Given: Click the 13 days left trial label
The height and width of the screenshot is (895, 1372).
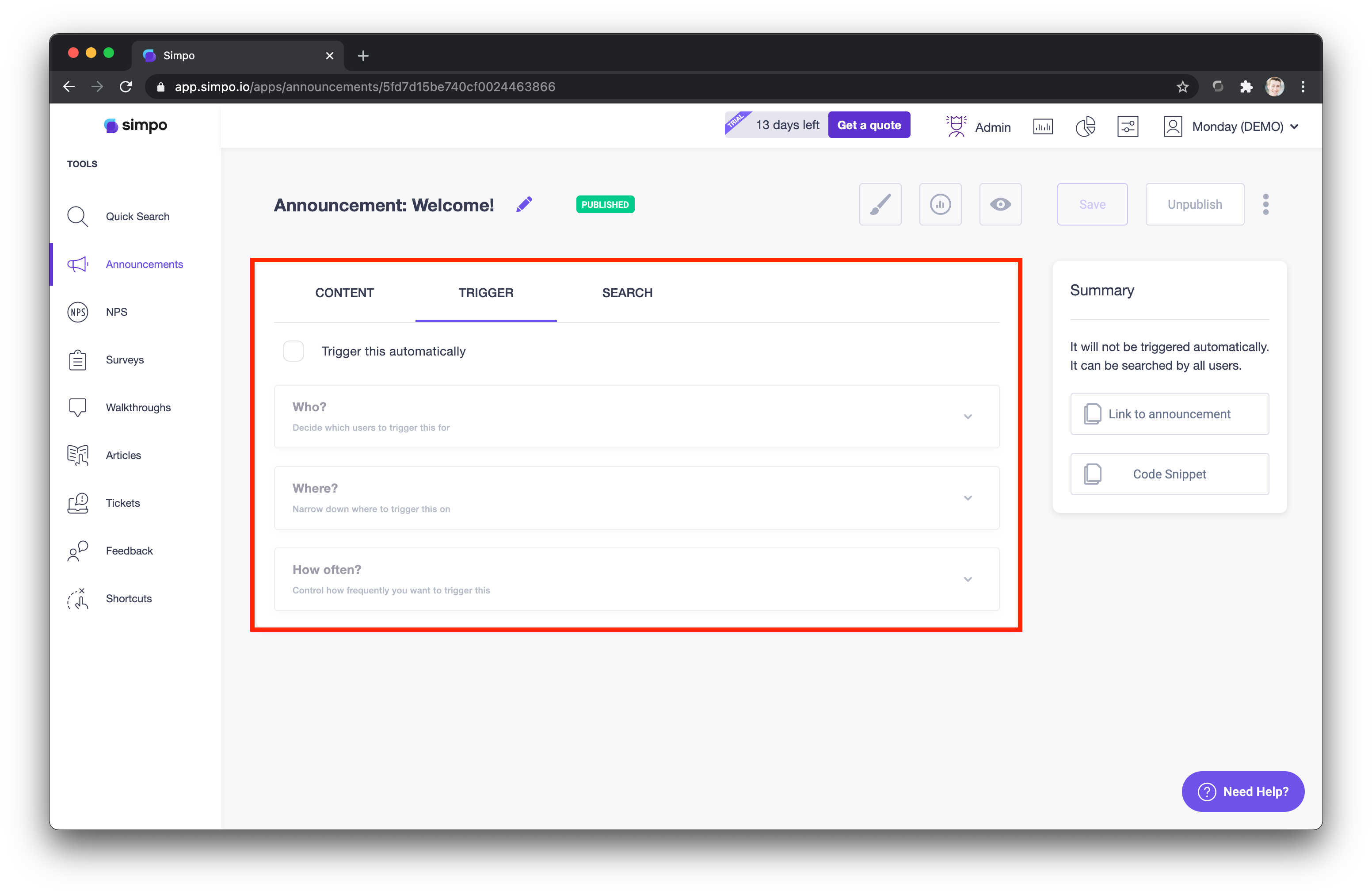Looking at the screenshot, I should [x=787, y=125].
